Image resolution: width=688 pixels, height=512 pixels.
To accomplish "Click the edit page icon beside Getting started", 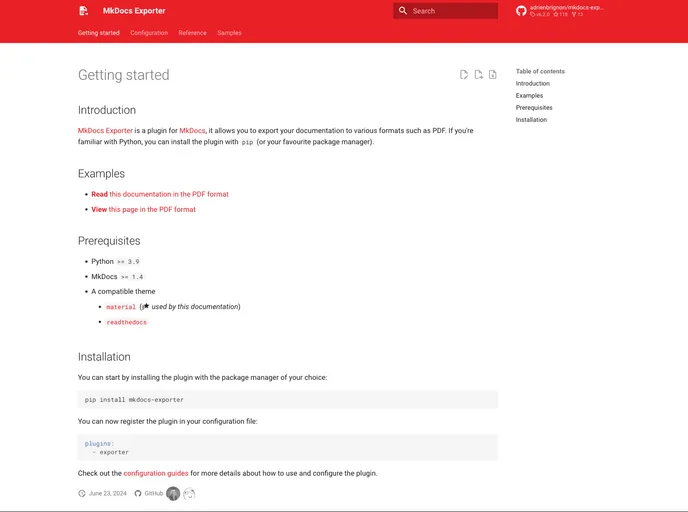I will click(464, 75).
